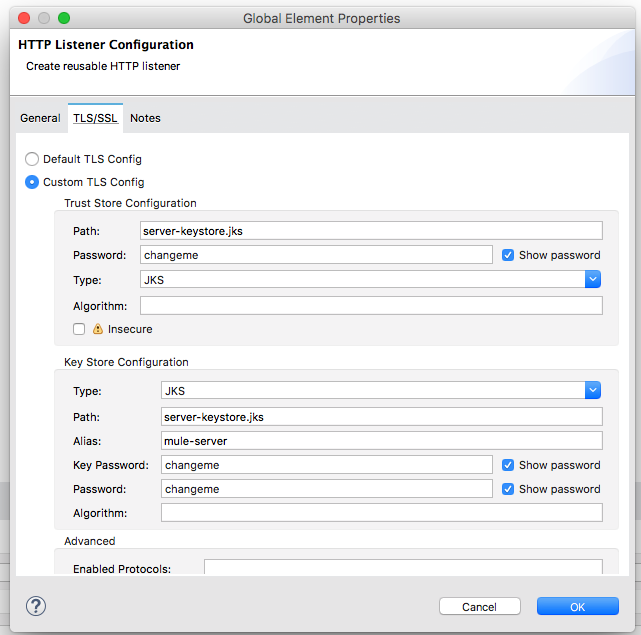Image resolution: width=641 pixels, height=635 pixels.
Task: Uncheck Show password for Key Password
Action: click(x=508, y=465)
